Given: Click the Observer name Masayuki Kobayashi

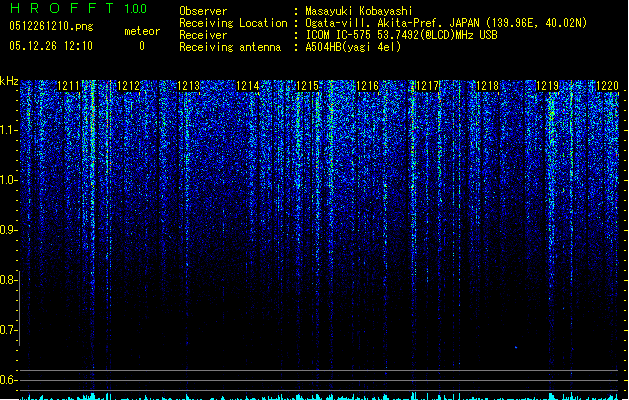Looking at the screenshot, I should [359, 11].
